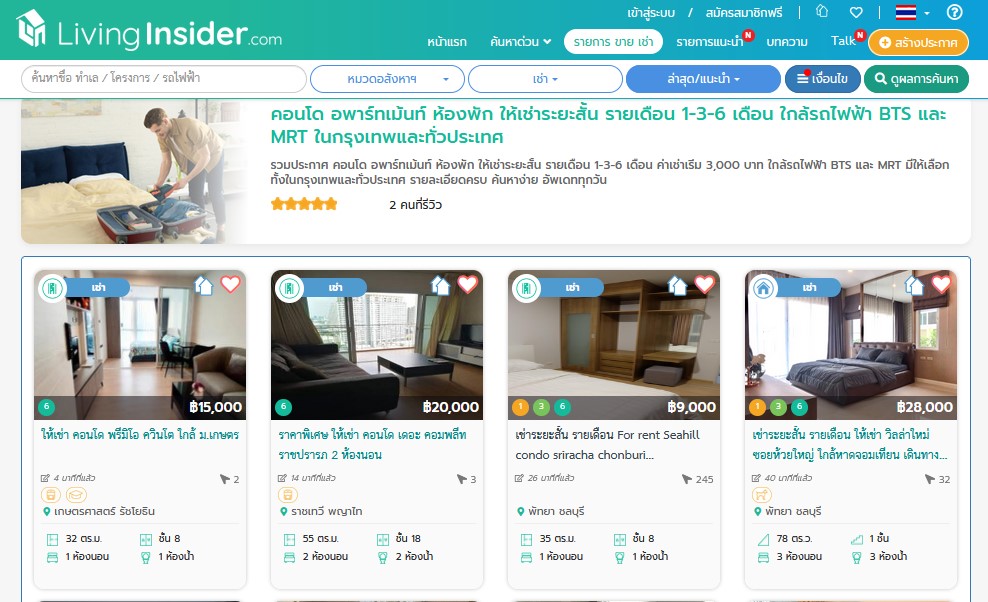Click the location/project search input field
The width and height of the screenshot is (988, 602).
pyautogui.click(x=164, y=79)
